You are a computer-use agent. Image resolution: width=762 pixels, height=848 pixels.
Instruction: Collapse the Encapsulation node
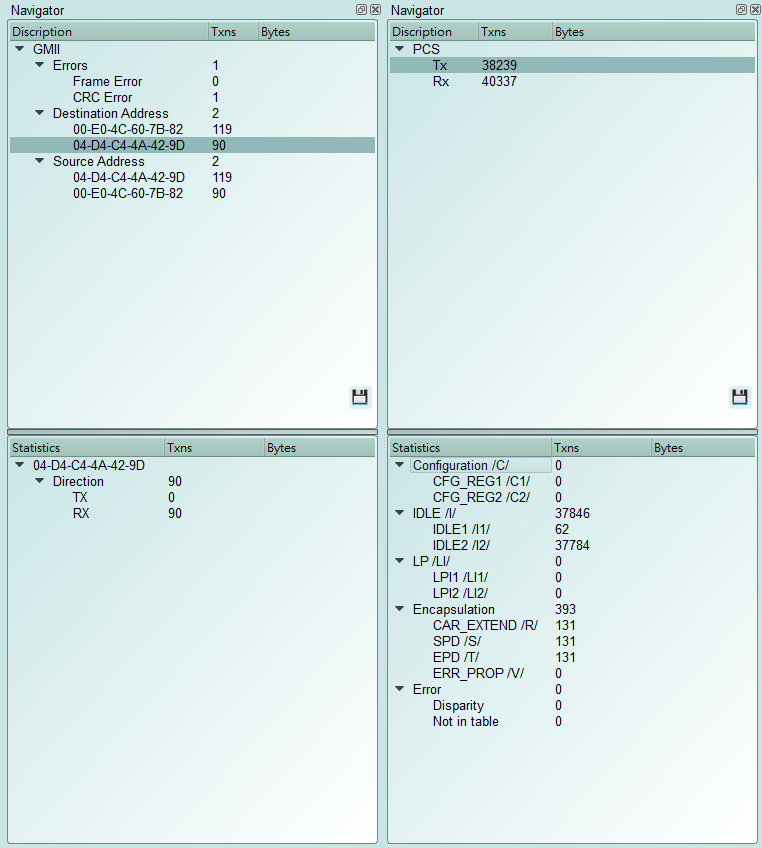point(400,609)
